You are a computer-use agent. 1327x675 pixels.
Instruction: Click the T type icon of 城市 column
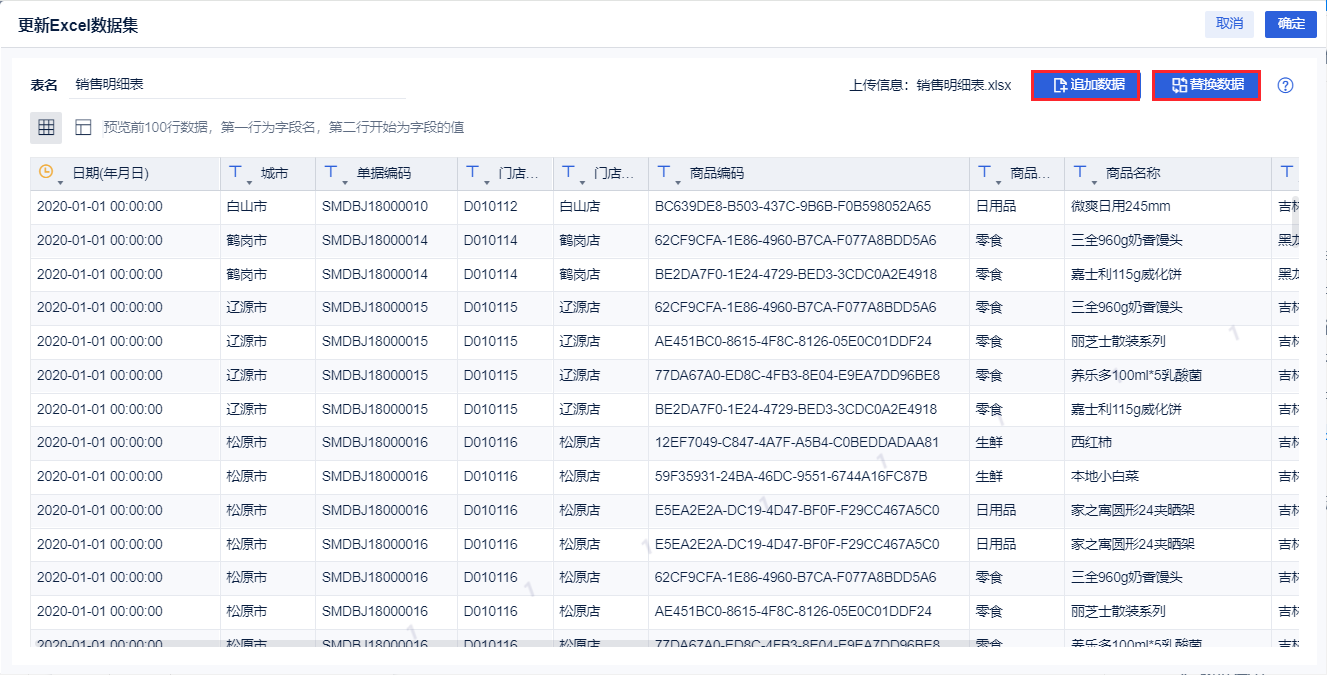pyautogui.click(x=235, y=172)
